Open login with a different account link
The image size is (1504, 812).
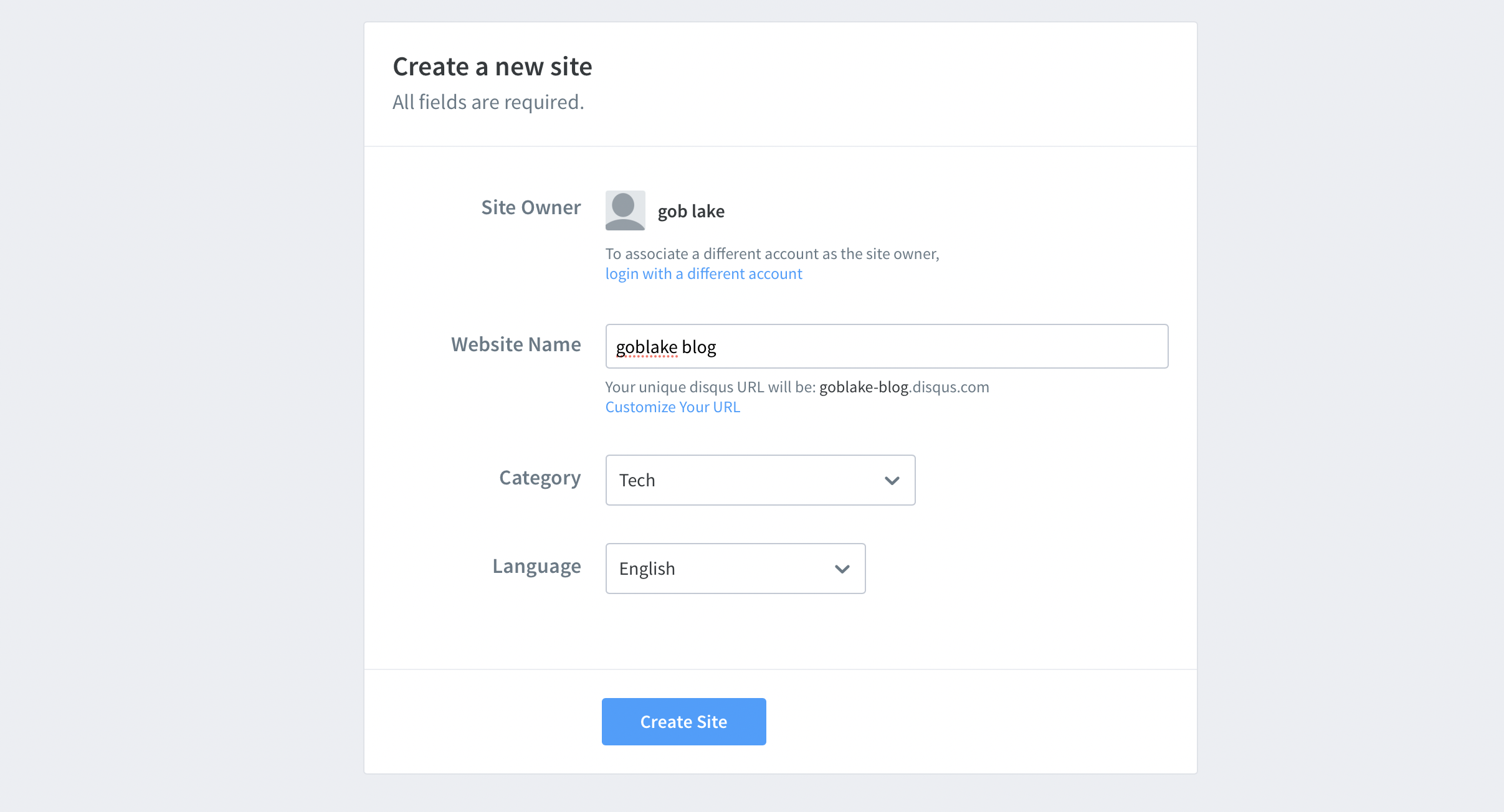click(703, 274)
